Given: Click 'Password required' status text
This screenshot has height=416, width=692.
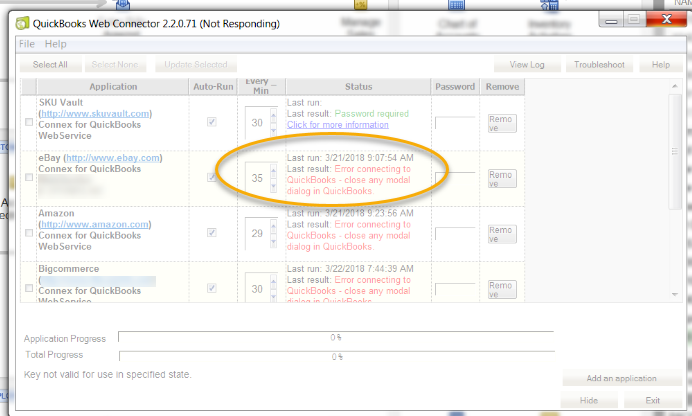Looking at the screenshot, I should 372,114.
